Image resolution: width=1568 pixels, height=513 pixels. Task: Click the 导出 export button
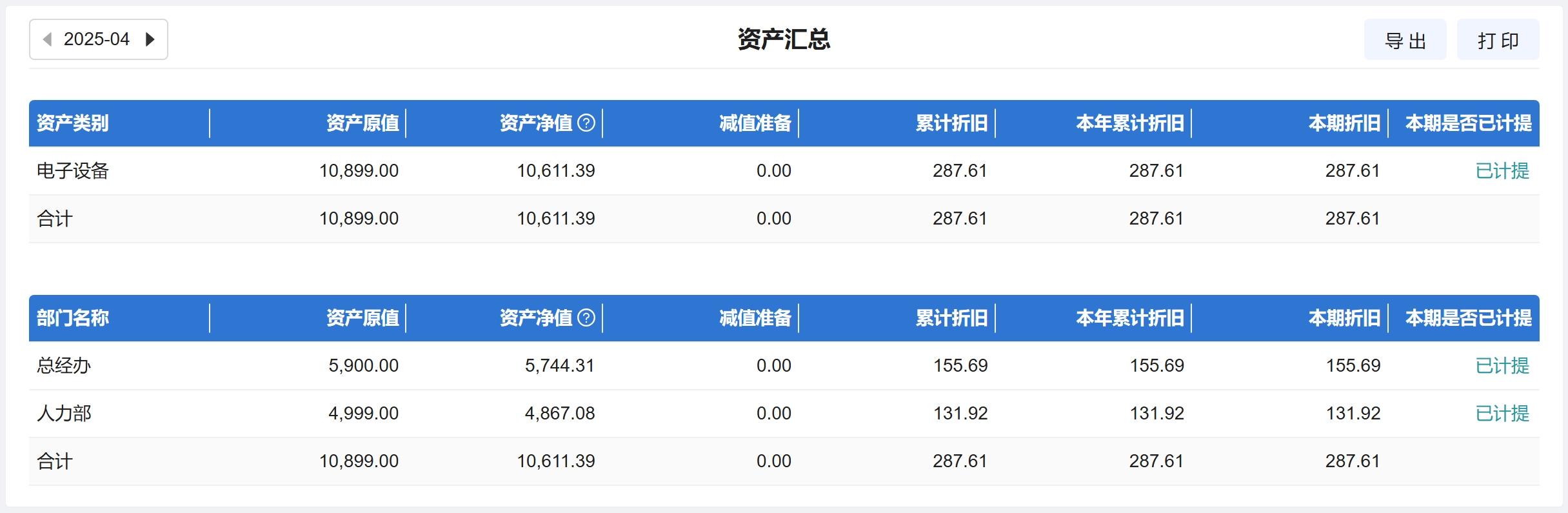coord(1405,40)
